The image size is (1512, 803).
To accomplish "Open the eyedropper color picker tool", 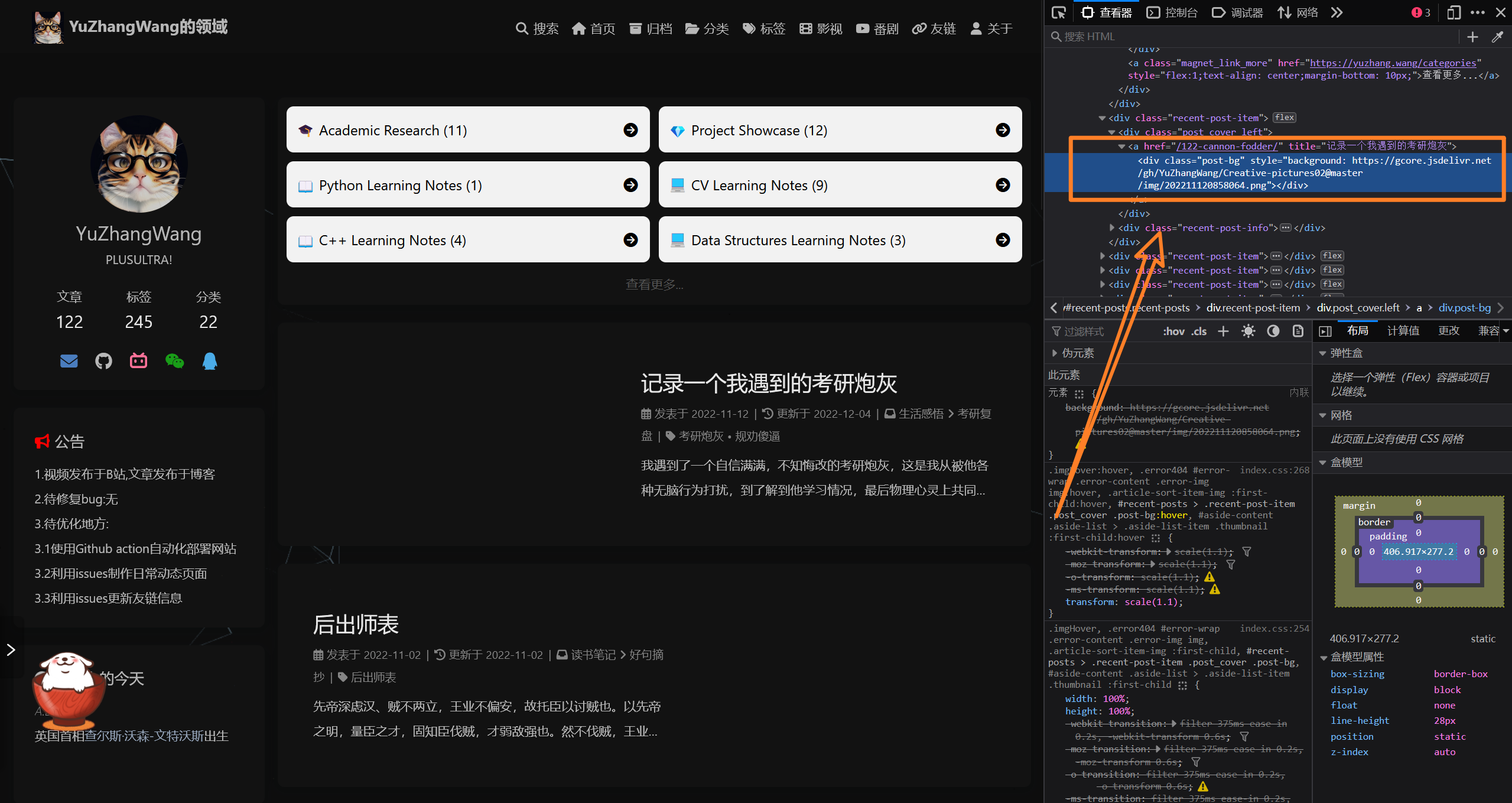I will [x=1499, y=37].
